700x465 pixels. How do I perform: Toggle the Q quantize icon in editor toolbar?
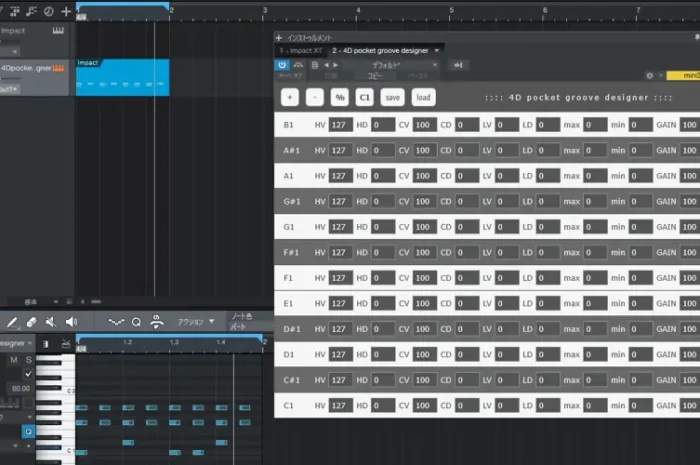136,322
